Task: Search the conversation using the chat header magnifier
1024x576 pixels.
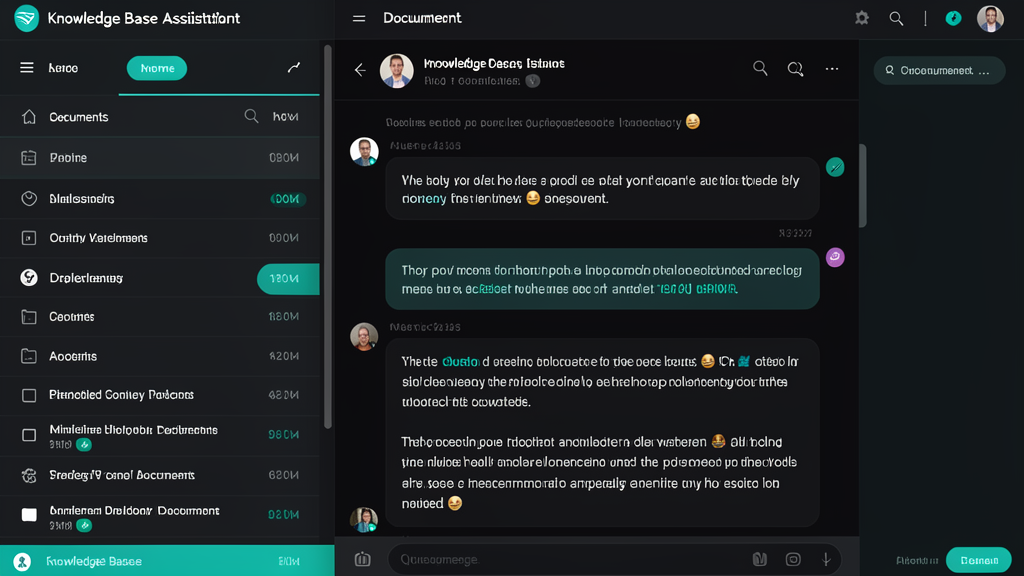Action: (760, 68)
